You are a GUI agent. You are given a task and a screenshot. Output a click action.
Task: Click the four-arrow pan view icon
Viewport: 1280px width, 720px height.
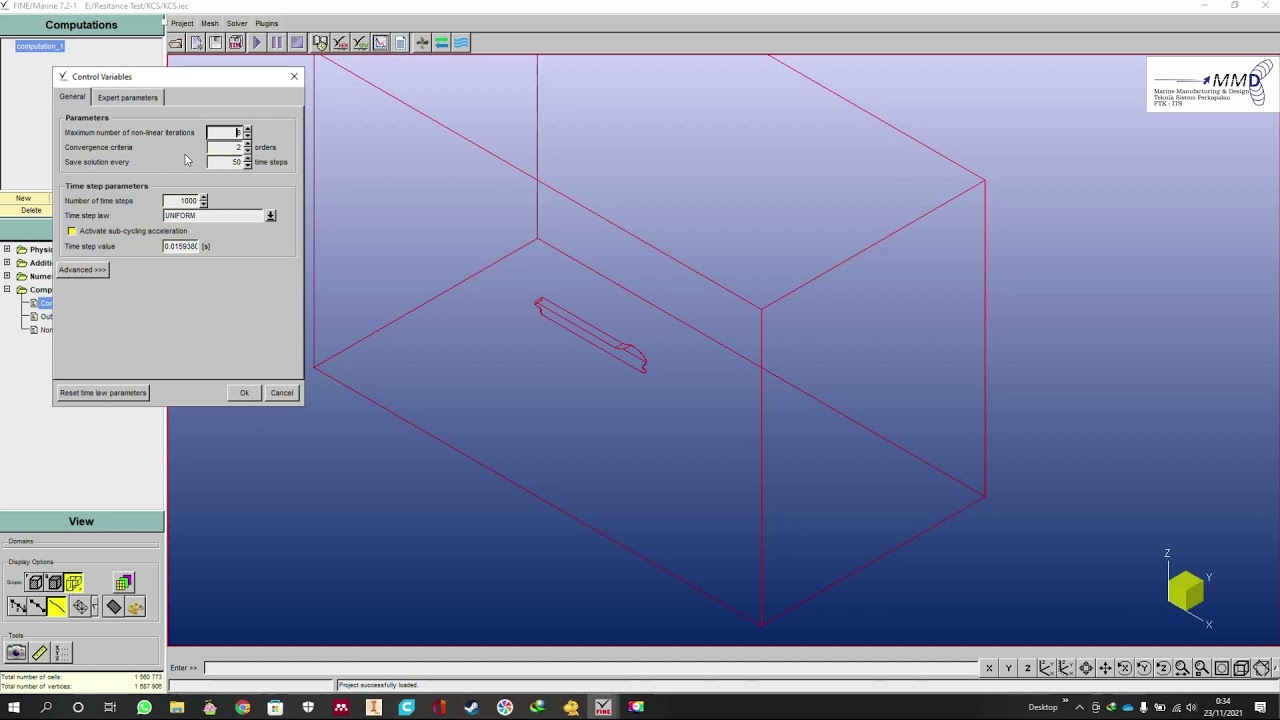(1105, 668)
